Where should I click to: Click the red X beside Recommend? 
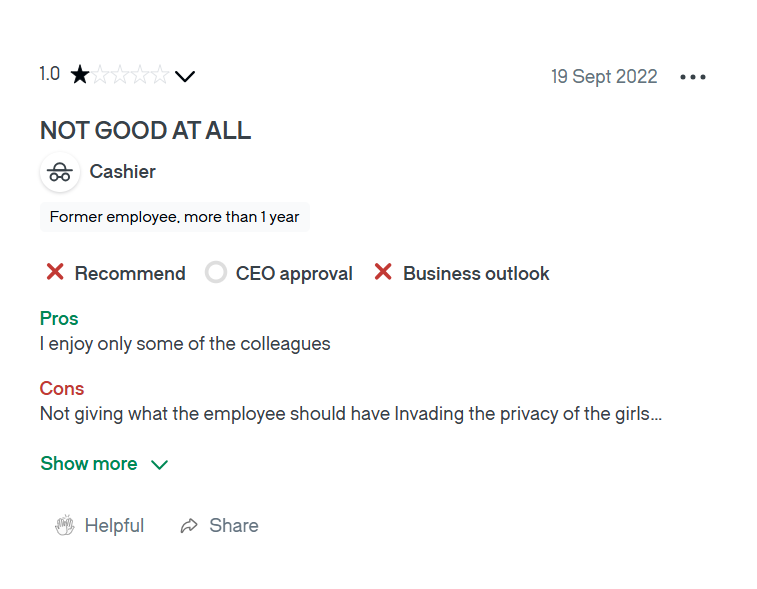[x=56, y=272]
